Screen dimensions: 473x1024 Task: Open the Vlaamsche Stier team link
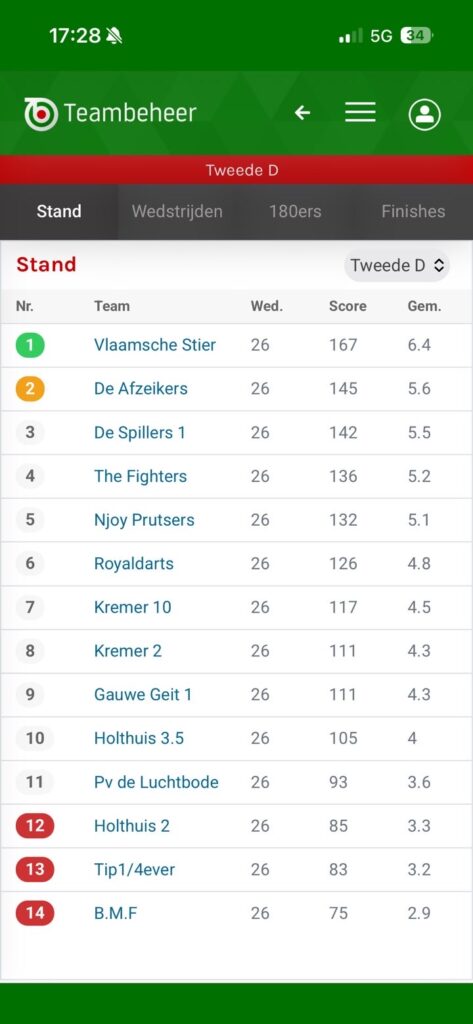(x=155, y=345)
